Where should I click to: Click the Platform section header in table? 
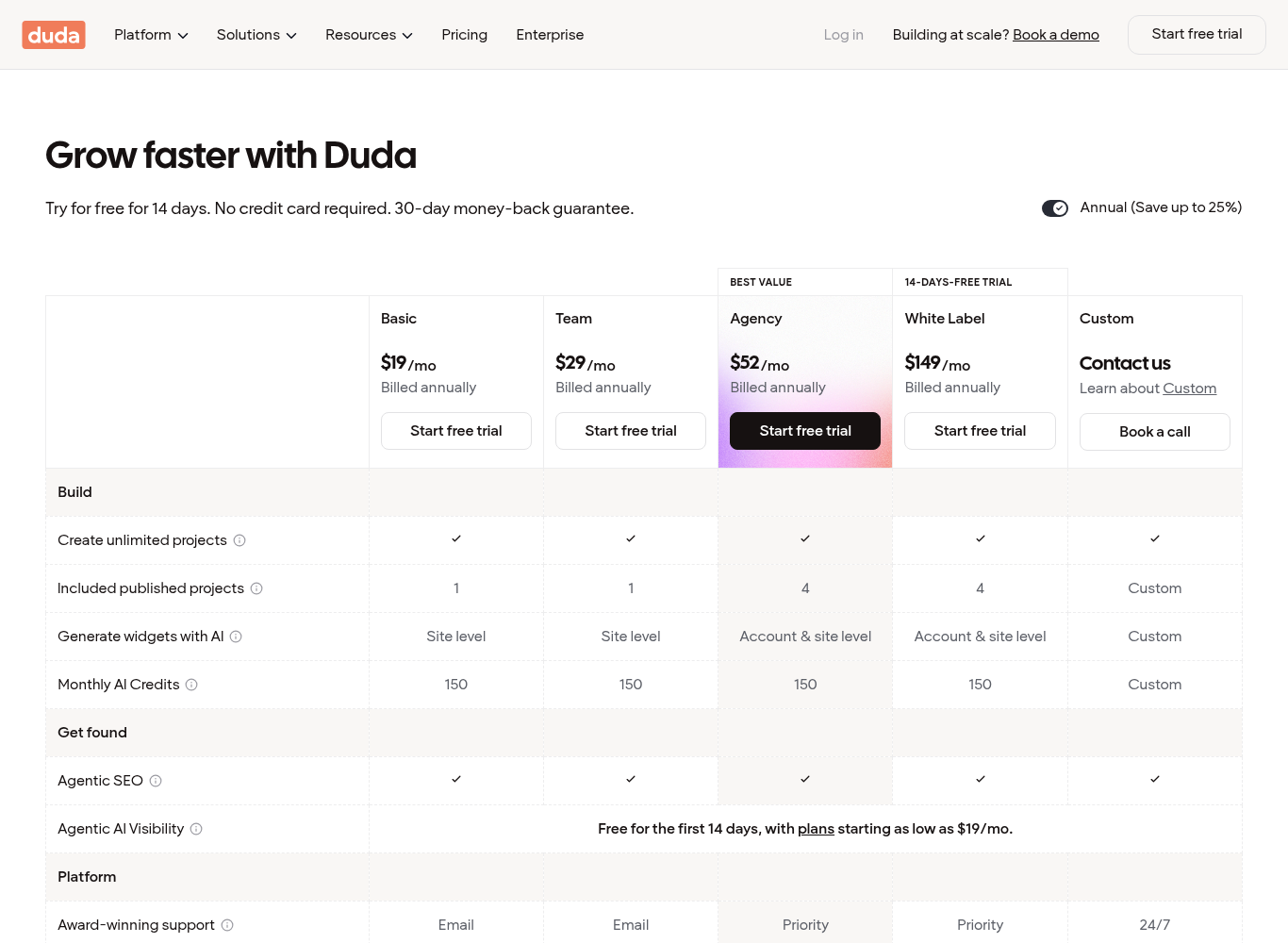click(87, 877)
